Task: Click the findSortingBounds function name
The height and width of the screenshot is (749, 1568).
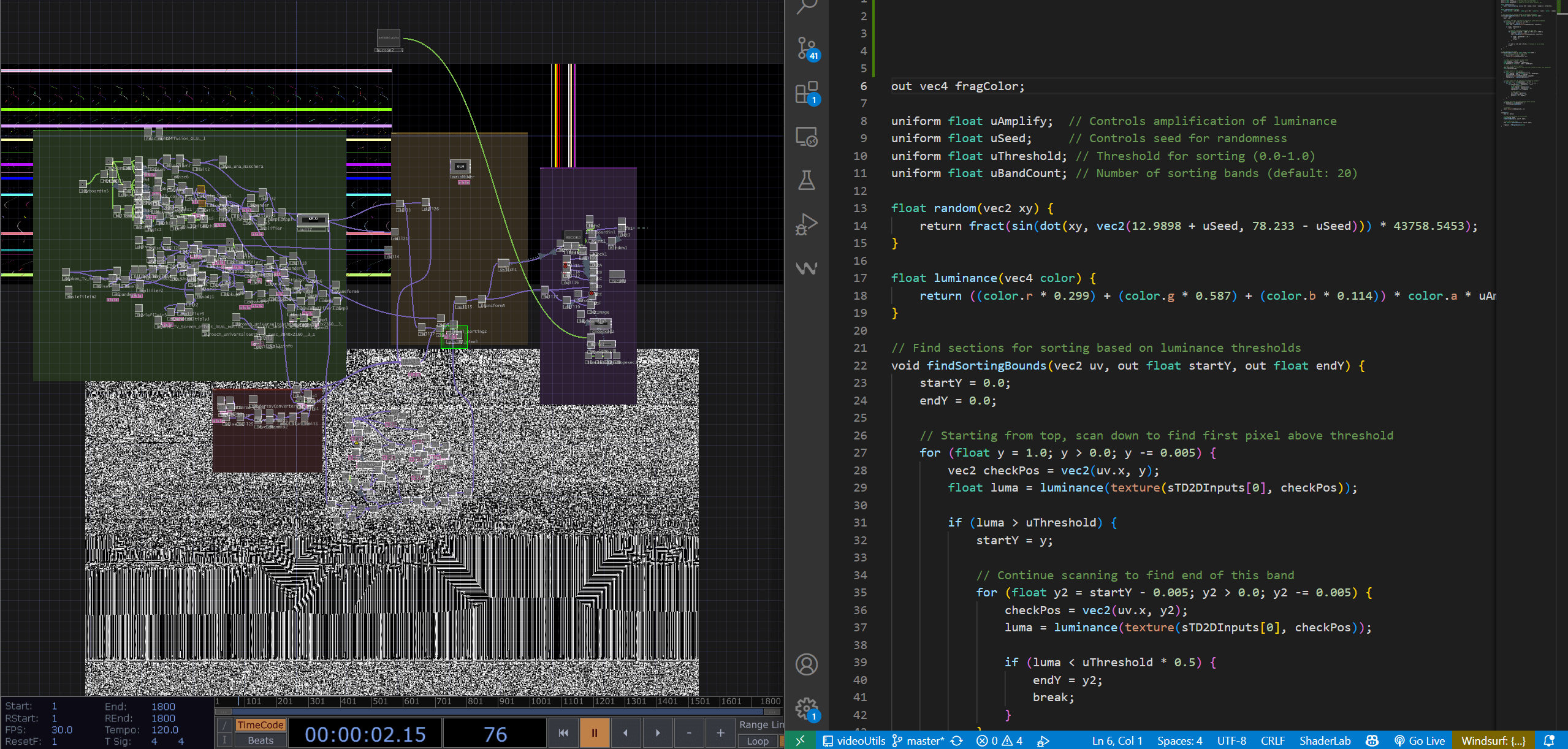Action: click(986, 365)
